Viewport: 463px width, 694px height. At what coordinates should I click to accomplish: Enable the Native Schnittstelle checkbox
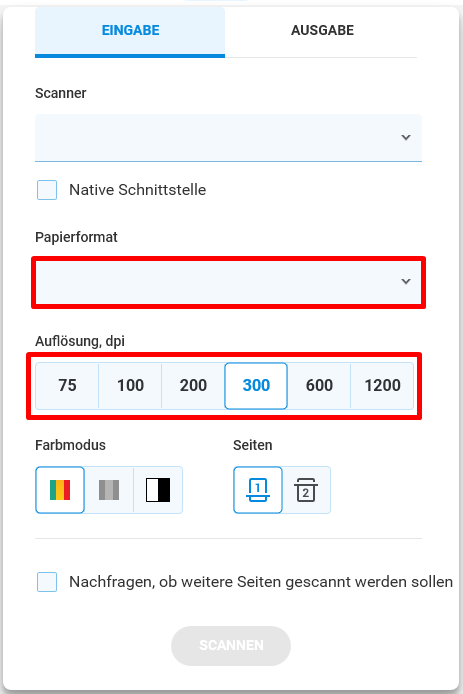click(47, 190)
